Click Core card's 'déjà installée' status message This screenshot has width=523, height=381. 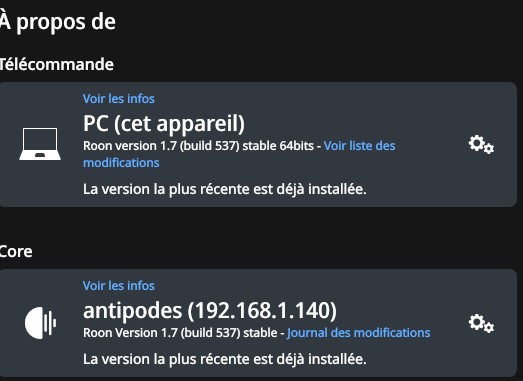click(x=224, y=359)
